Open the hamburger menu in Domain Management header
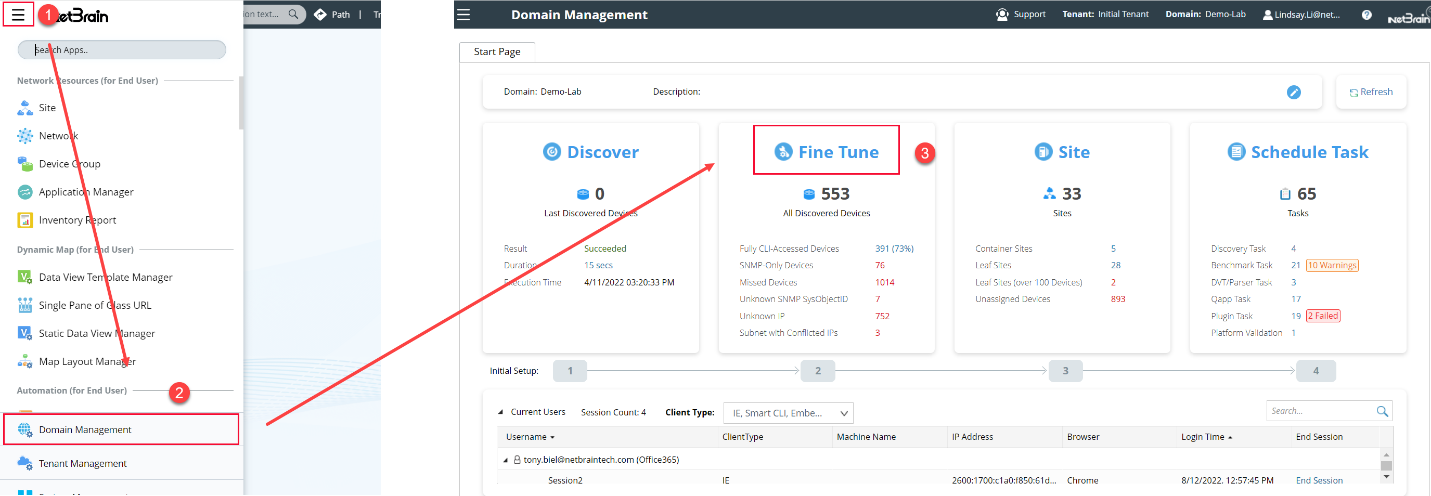Screen dimensions: 1431x496 point(463,15)
